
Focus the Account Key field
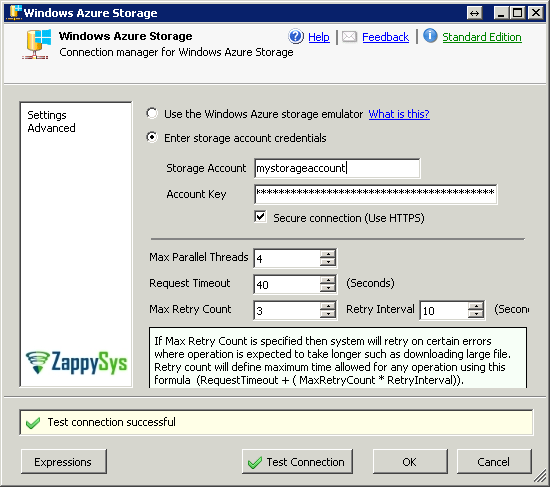click(376, 194)
